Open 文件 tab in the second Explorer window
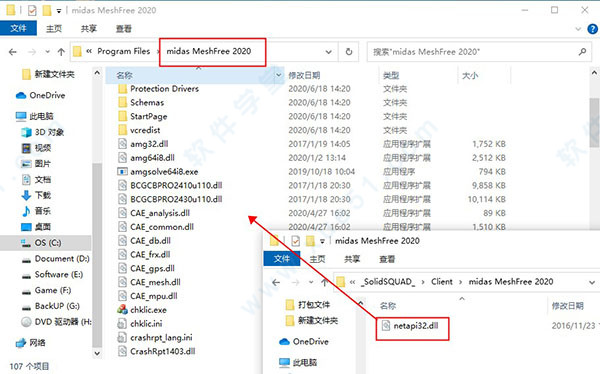The width and height of the screenshot is (600, 374). (x=282, y=259)
